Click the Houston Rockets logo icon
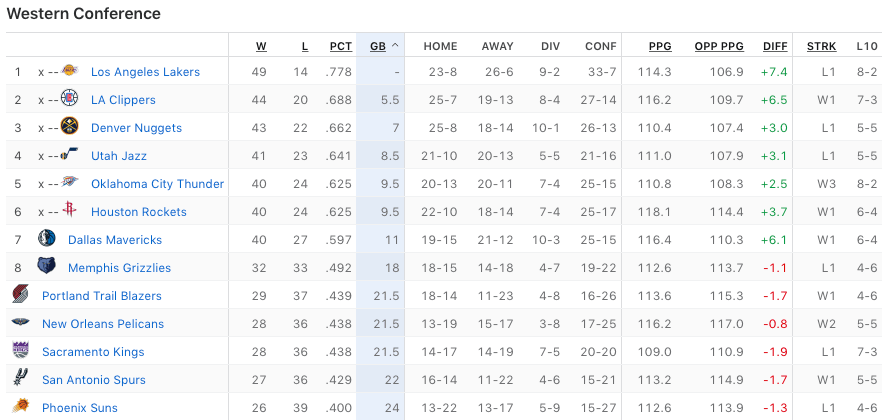The width and height of the screenshot is (892, 420). tap(69, 211)
